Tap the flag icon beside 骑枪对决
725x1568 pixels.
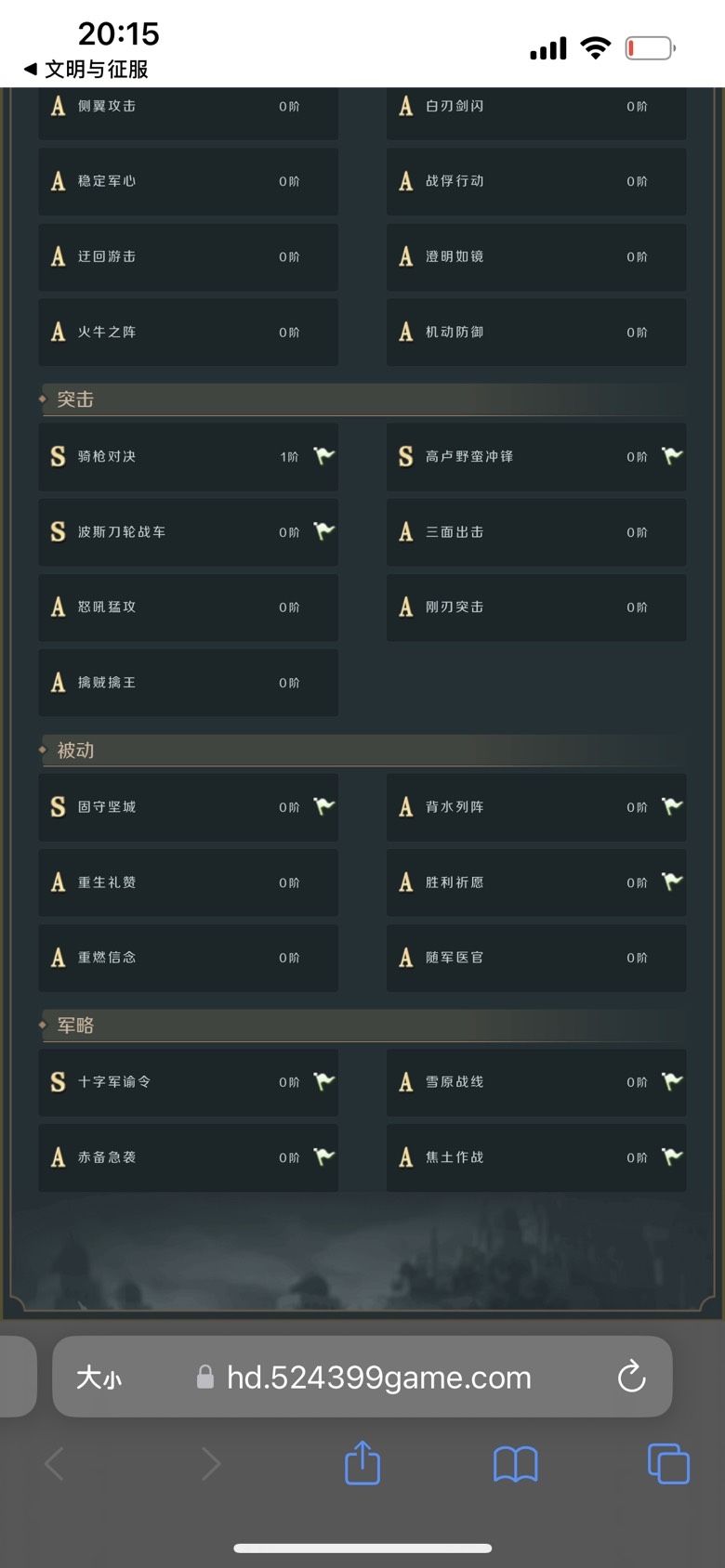pyautogui.click(x=323, y=456)
